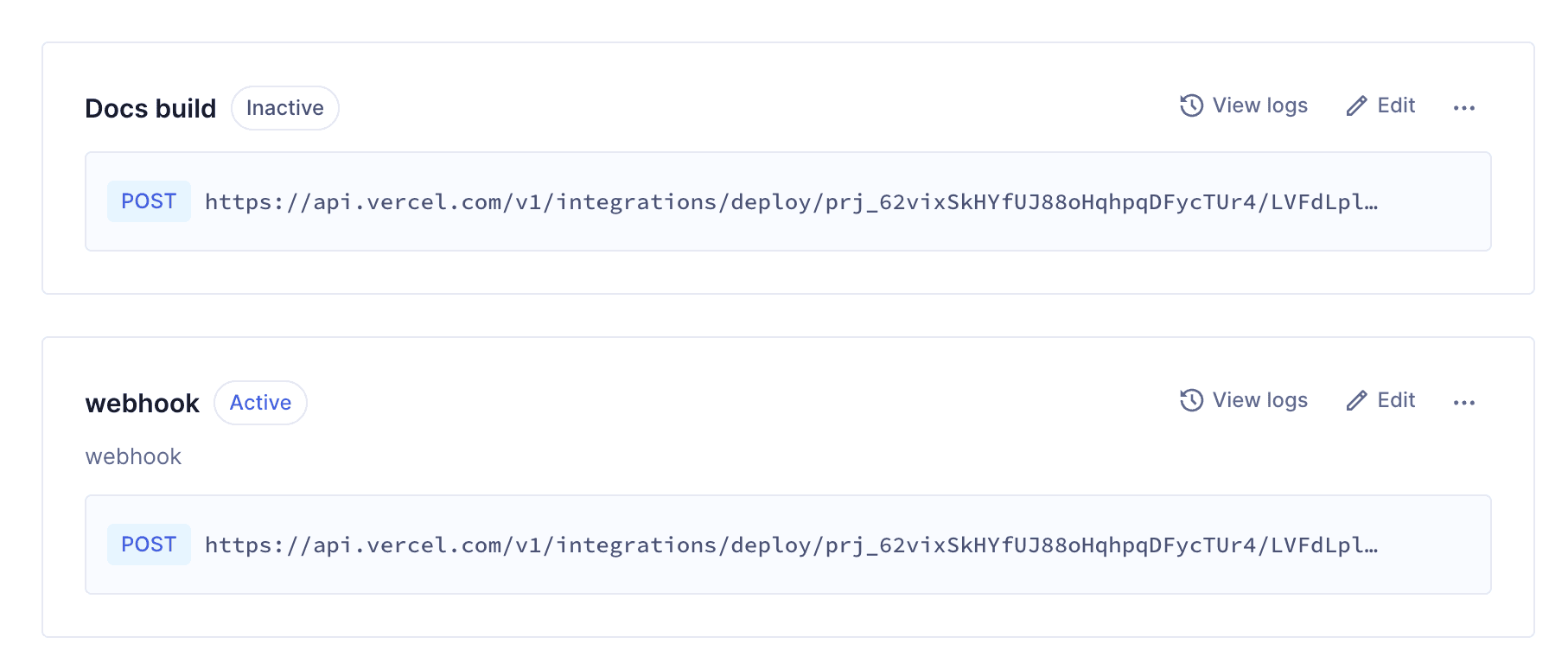Viewport: 1568px width, 669px height.
Task: Toggle the Active status badge on webhook
Action: point(260,402)
